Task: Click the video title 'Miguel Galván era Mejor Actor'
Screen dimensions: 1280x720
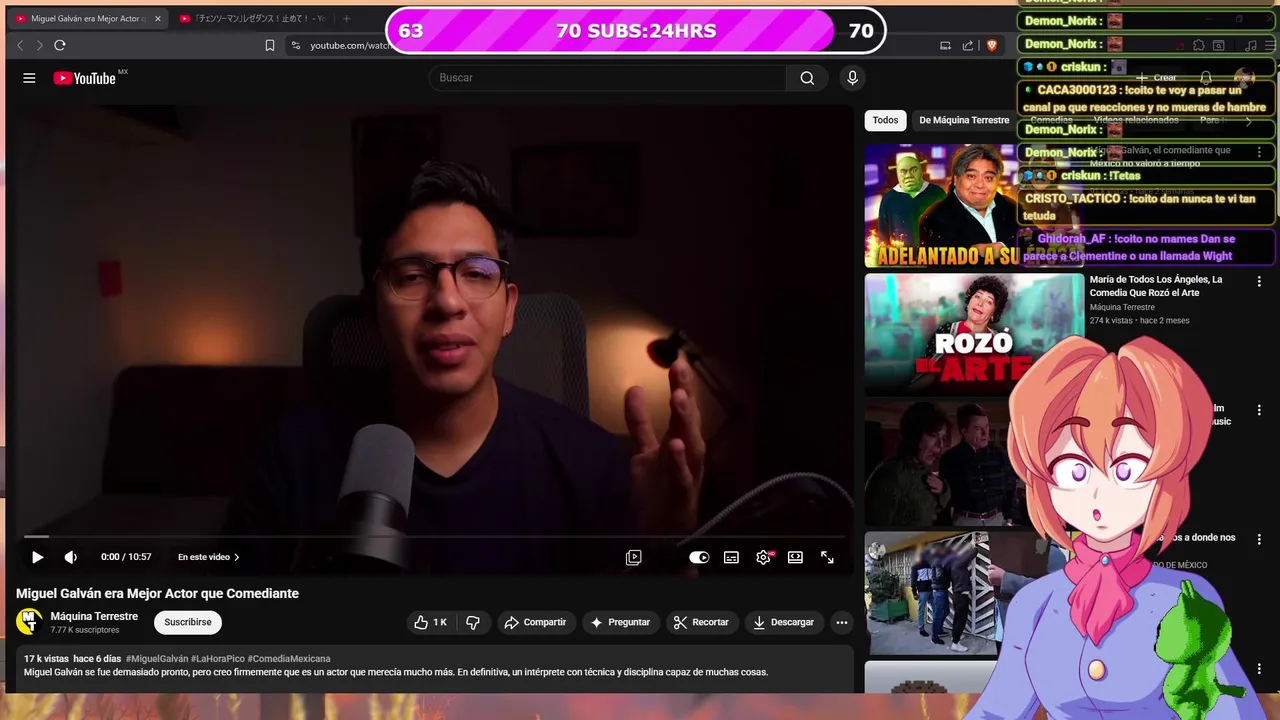Action: (157, 593)
